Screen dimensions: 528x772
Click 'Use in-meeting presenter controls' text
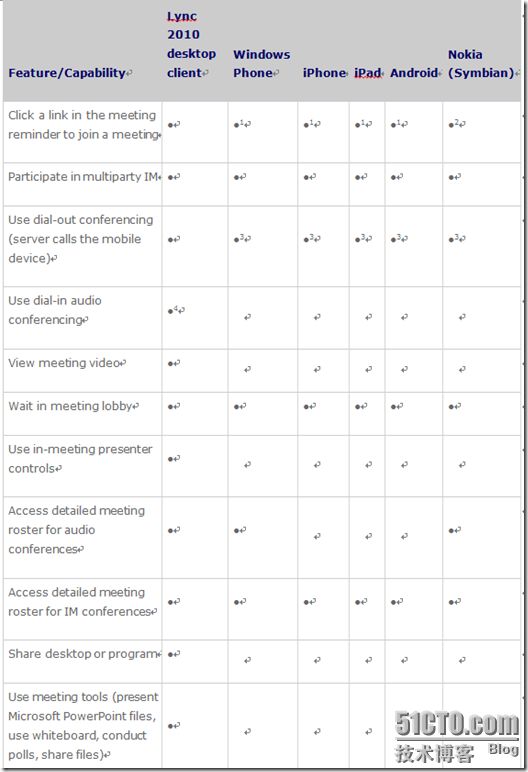click(x=80, y=458)
